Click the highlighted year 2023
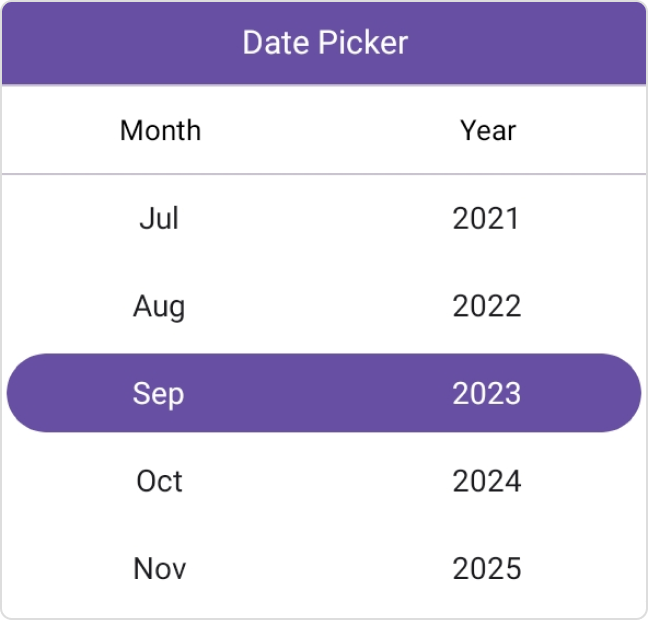The image size is (648, 620). coord(486,393)
